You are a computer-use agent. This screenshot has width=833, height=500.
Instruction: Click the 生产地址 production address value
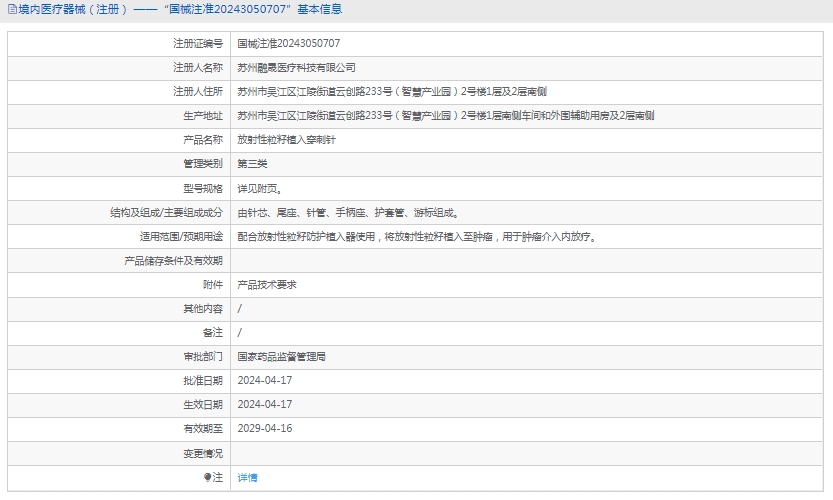(x=445, y=116)
